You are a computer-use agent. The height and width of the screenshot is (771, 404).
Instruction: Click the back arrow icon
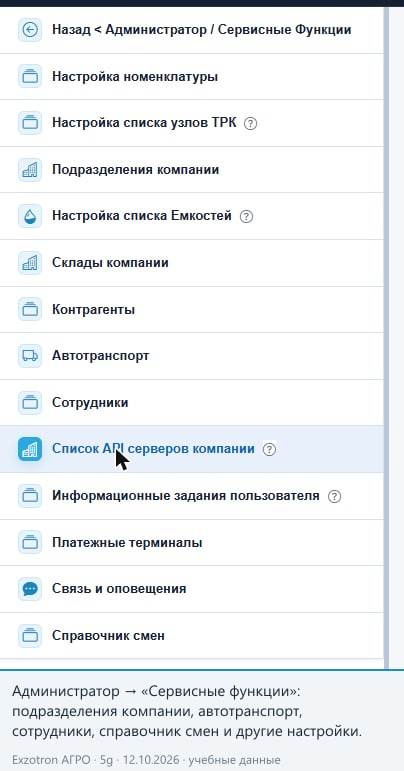click(30, 30)
